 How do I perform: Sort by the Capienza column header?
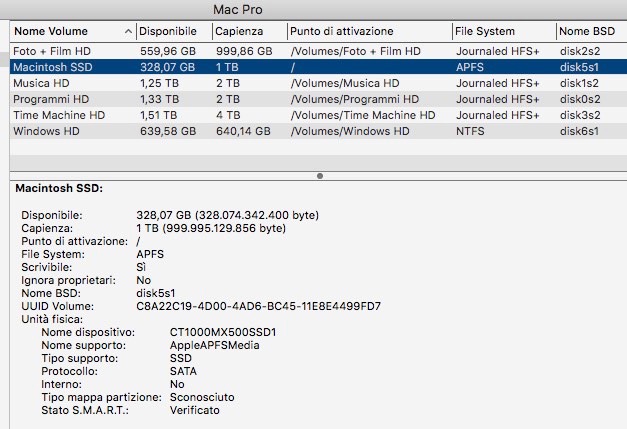tap(238, 32)
